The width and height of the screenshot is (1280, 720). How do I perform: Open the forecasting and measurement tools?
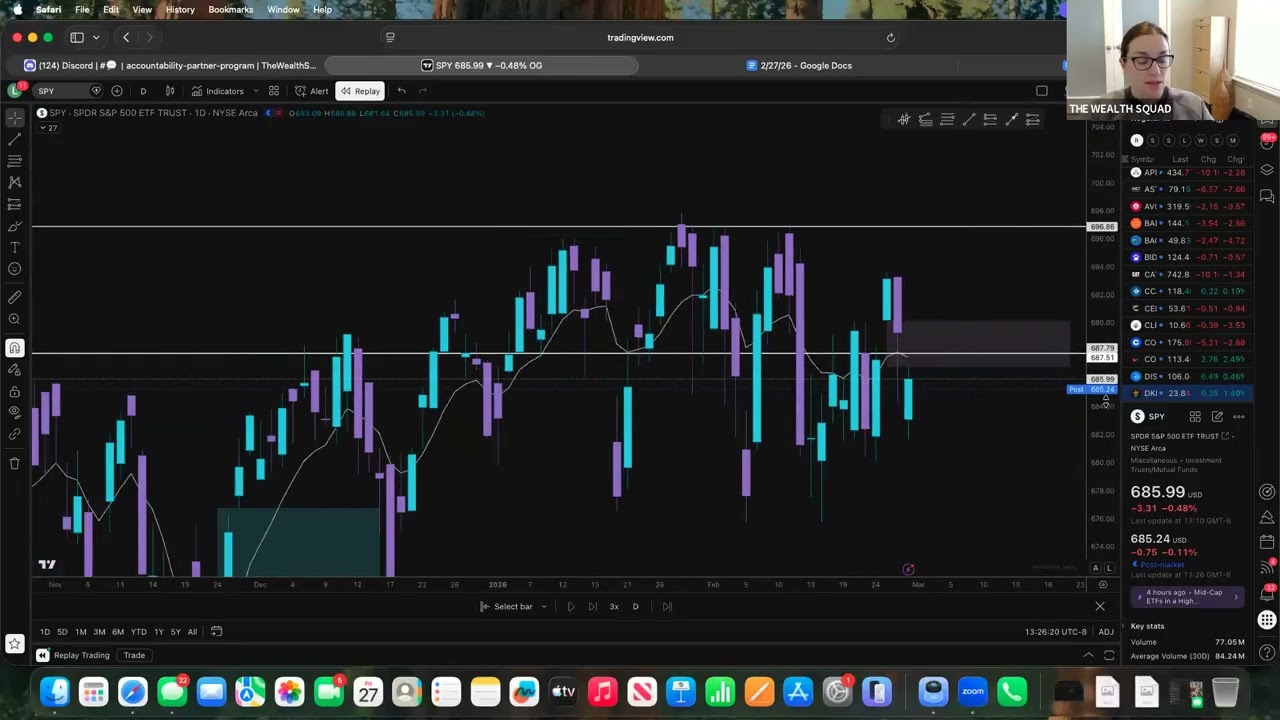pos(15,204)
